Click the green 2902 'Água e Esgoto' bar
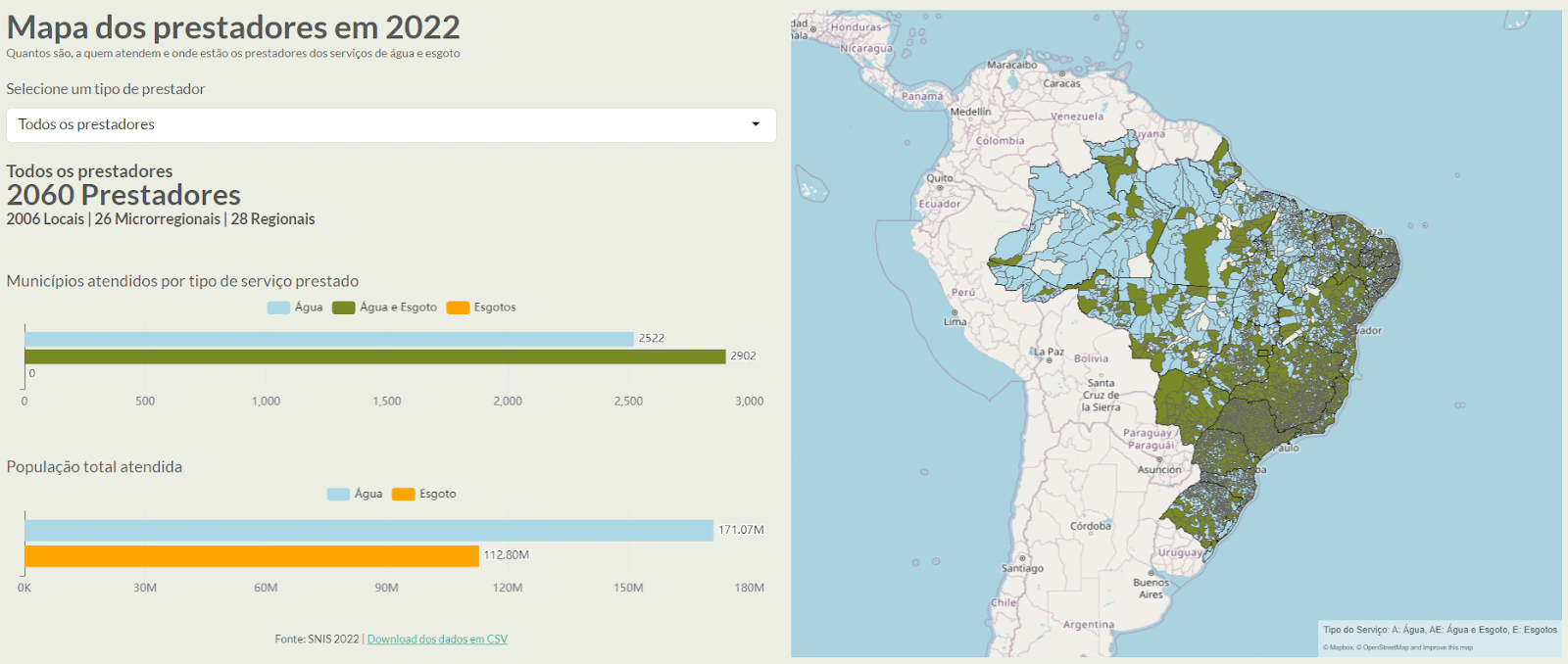 click(374, 356)
